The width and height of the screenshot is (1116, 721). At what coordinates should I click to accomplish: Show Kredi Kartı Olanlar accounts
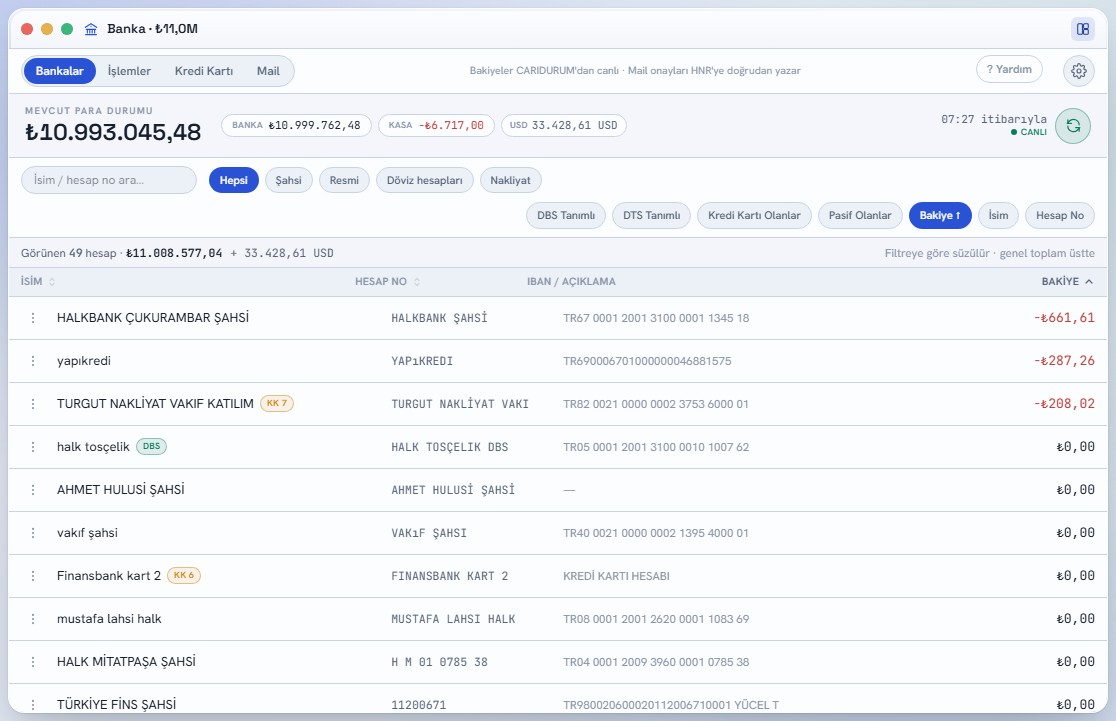(x=754, y=216)
